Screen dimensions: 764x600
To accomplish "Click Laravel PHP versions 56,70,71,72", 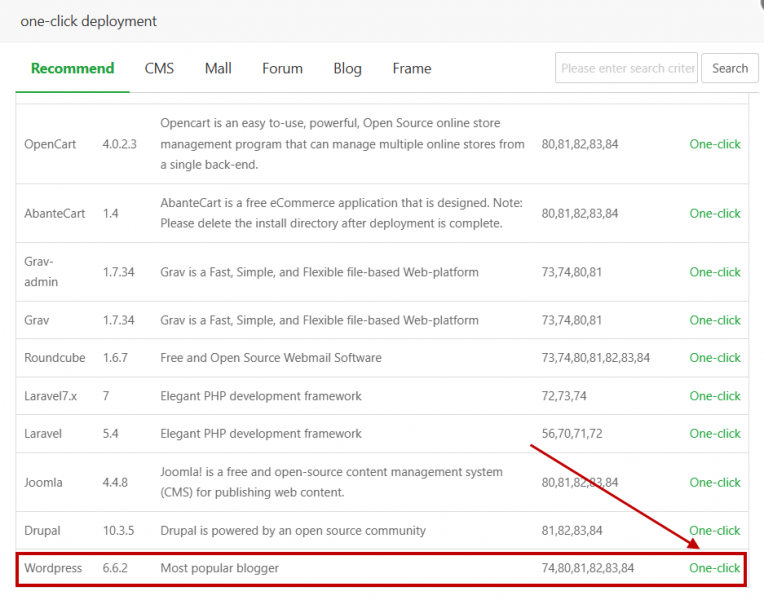I will click(572, 433).
